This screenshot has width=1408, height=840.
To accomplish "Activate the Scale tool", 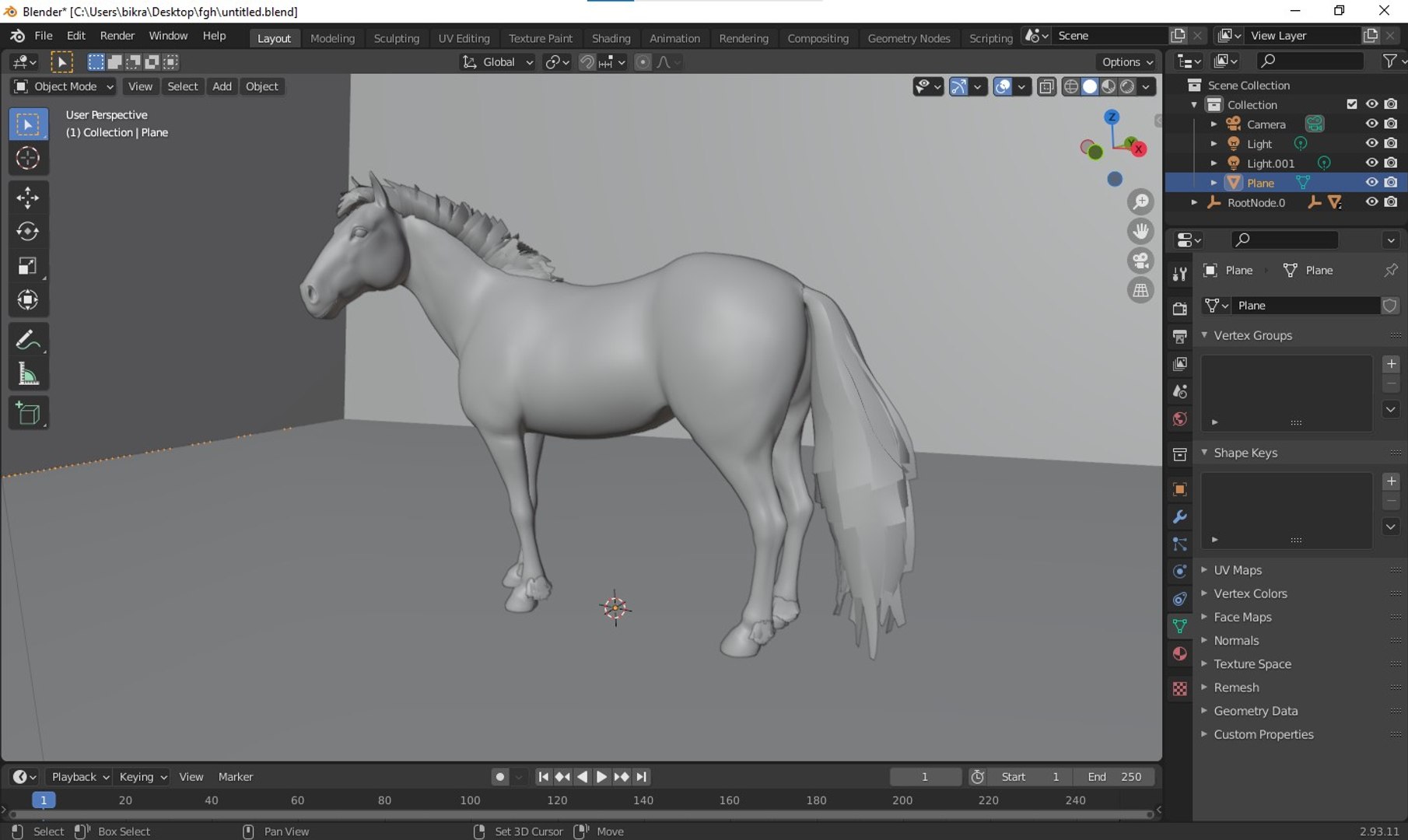I will pyautogui.click(x=28, y=266).
